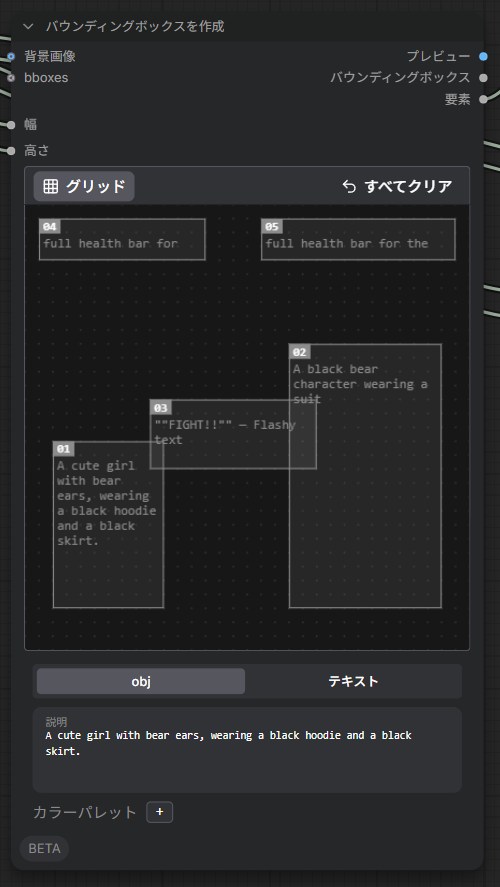Image resolution: width=500 pixels, height=887 pixels.
Task: Click the 要素 output socket
Action: coord(483,99)
